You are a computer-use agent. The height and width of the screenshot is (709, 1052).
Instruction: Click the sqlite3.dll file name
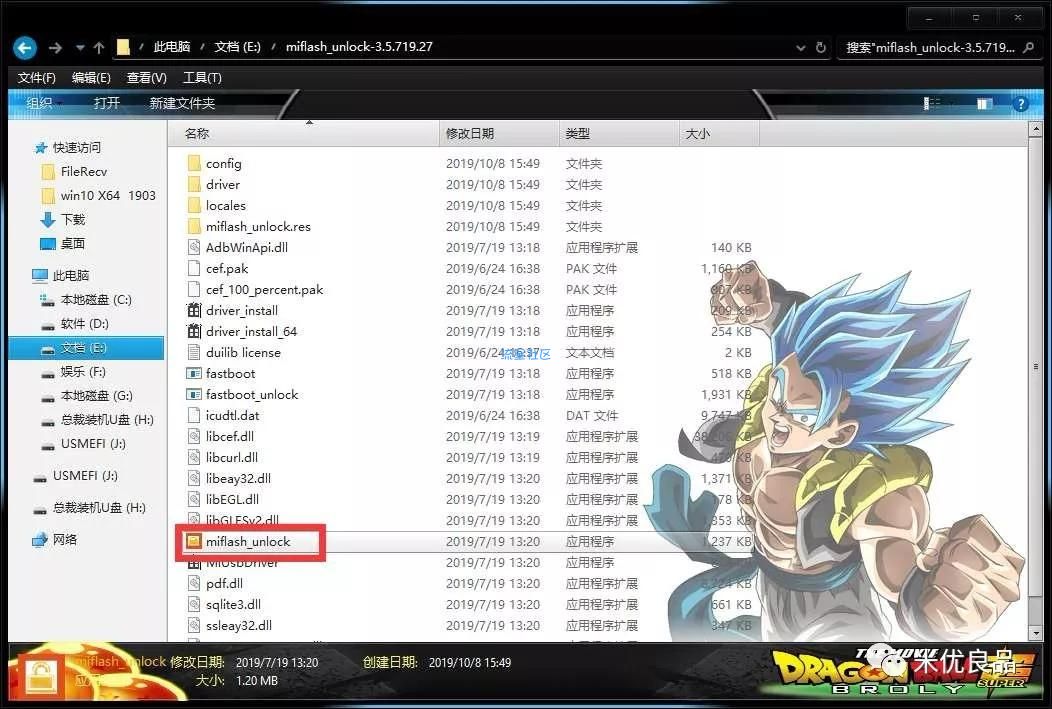pos(233,604)
